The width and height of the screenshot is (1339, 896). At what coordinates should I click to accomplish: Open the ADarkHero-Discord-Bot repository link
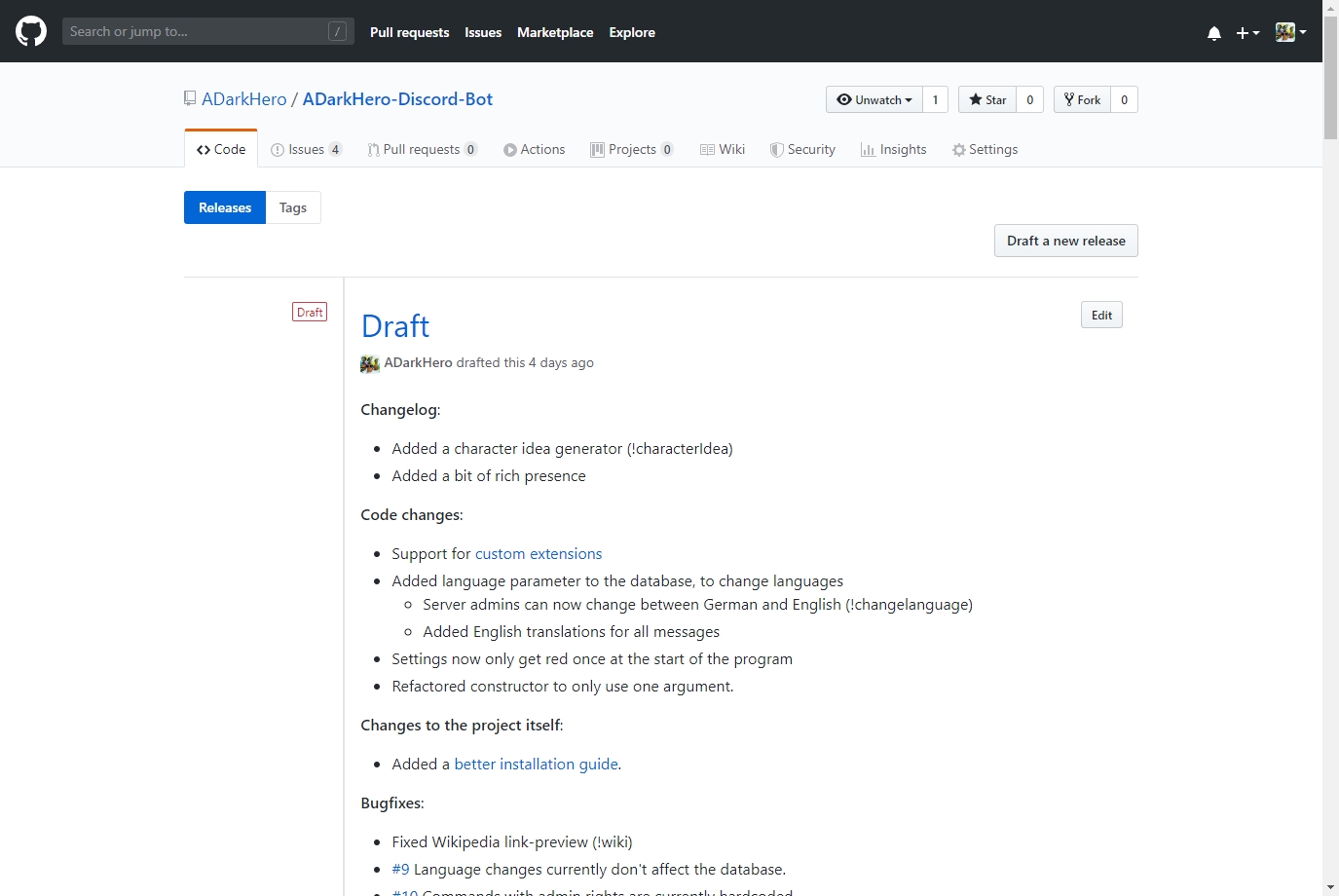click(397, 99)
